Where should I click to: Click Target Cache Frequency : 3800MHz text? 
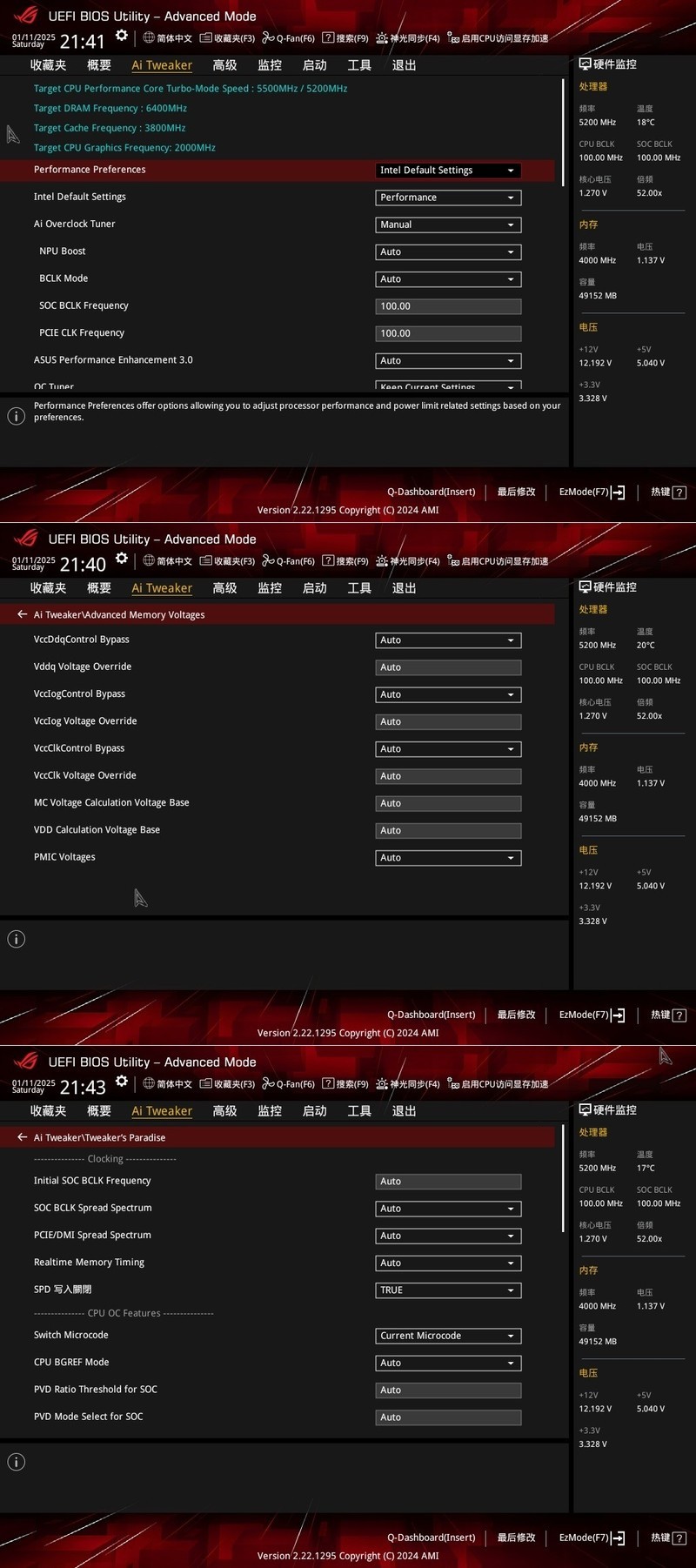[110, 128]
